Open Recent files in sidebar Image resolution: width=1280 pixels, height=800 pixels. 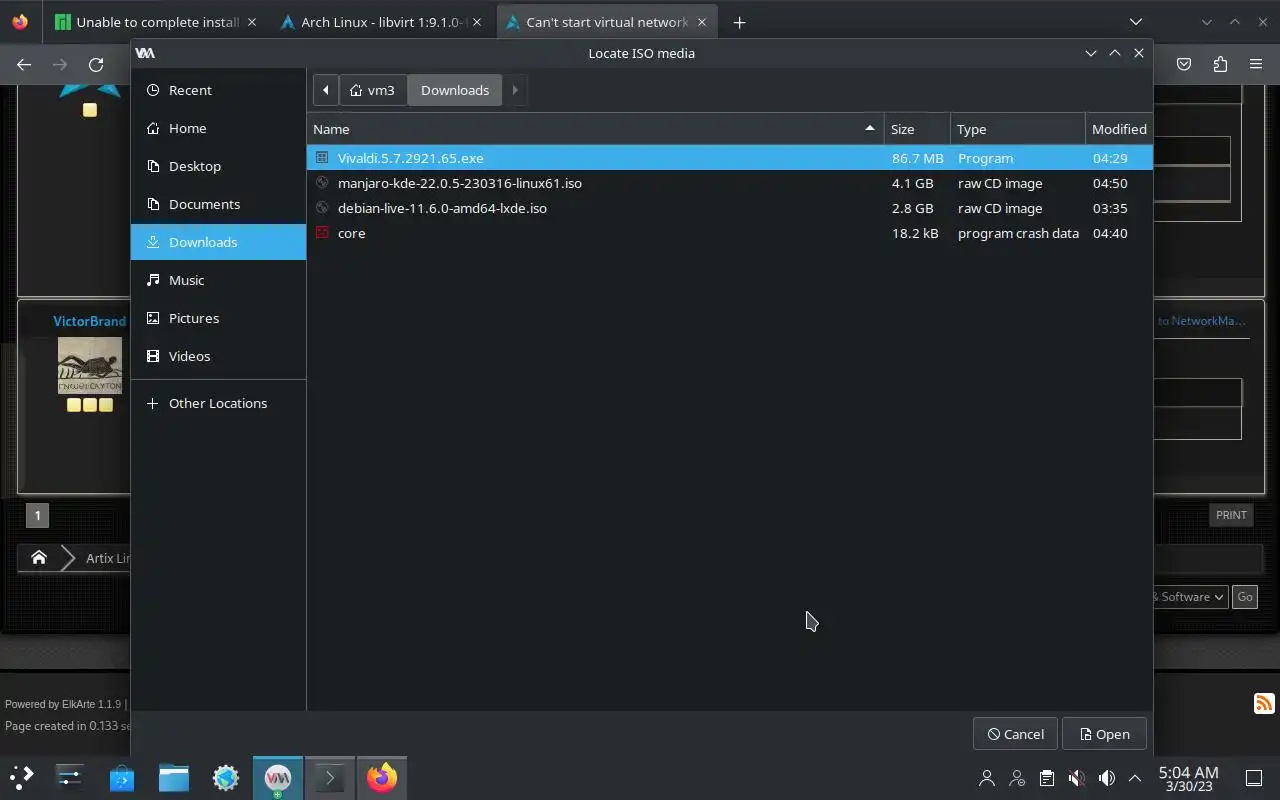(218, 90)
